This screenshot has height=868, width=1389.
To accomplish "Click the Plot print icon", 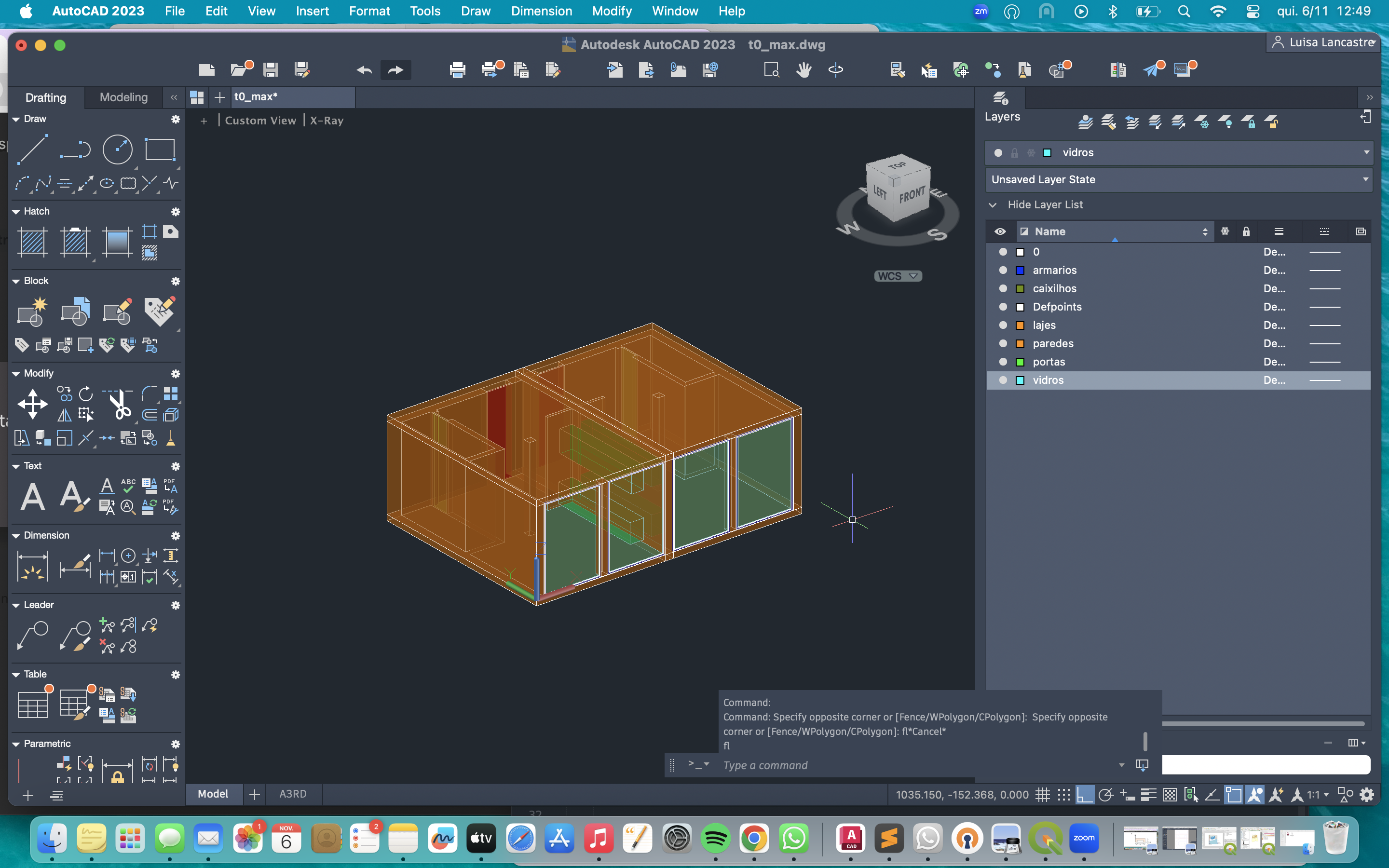I will point(457,70).
